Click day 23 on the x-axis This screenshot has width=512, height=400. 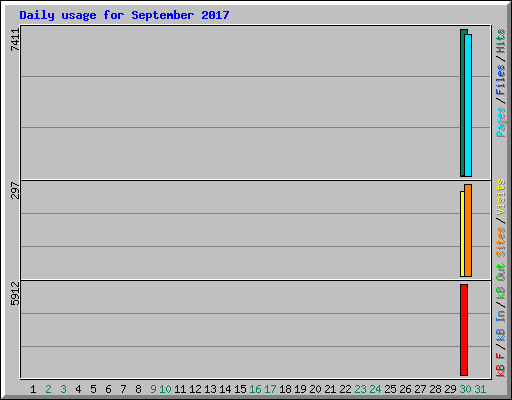(x=360, y=389)
